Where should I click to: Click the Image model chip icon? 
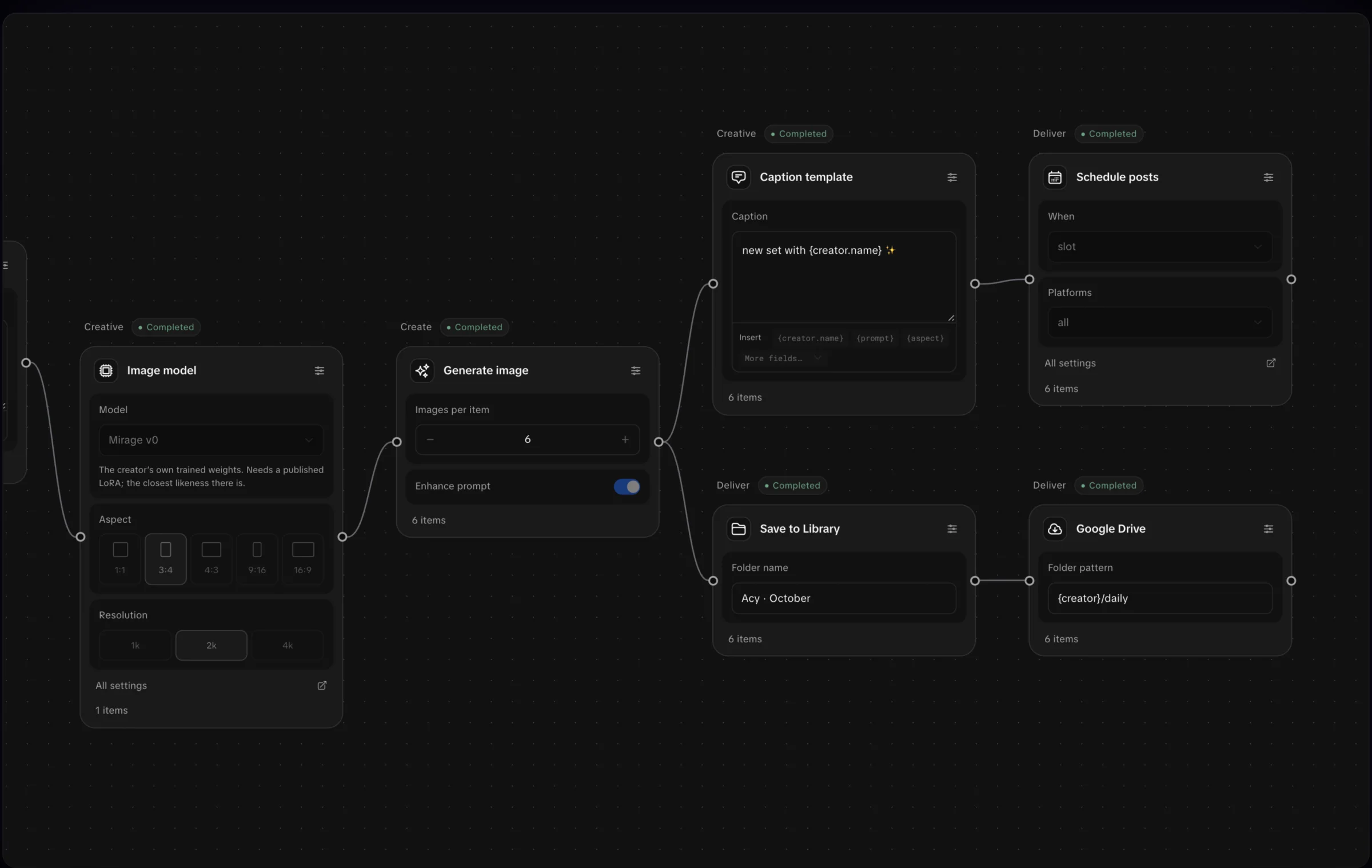tap(106, 370)
